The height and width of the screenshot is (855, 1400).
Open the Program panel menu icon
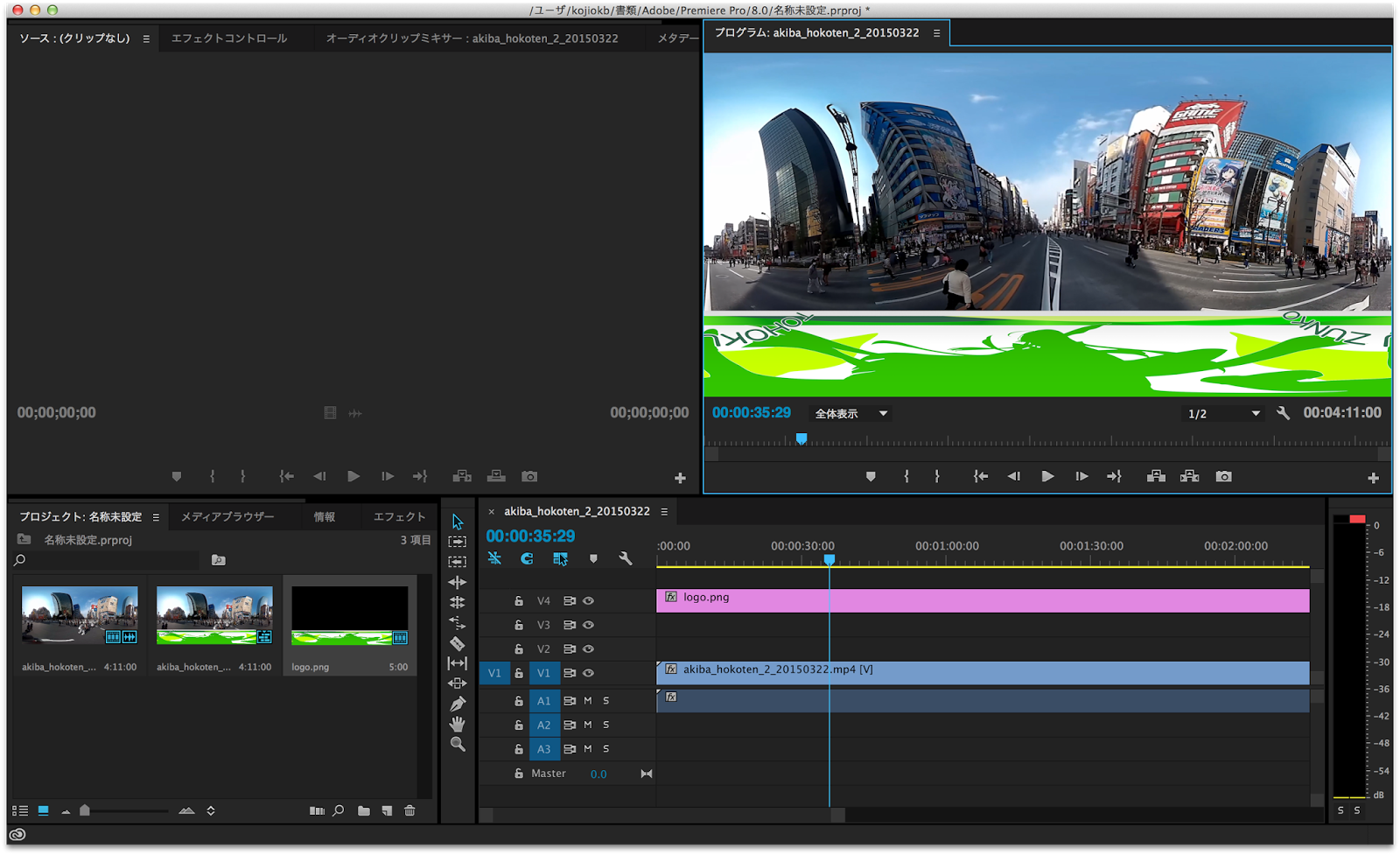(936, 33)
